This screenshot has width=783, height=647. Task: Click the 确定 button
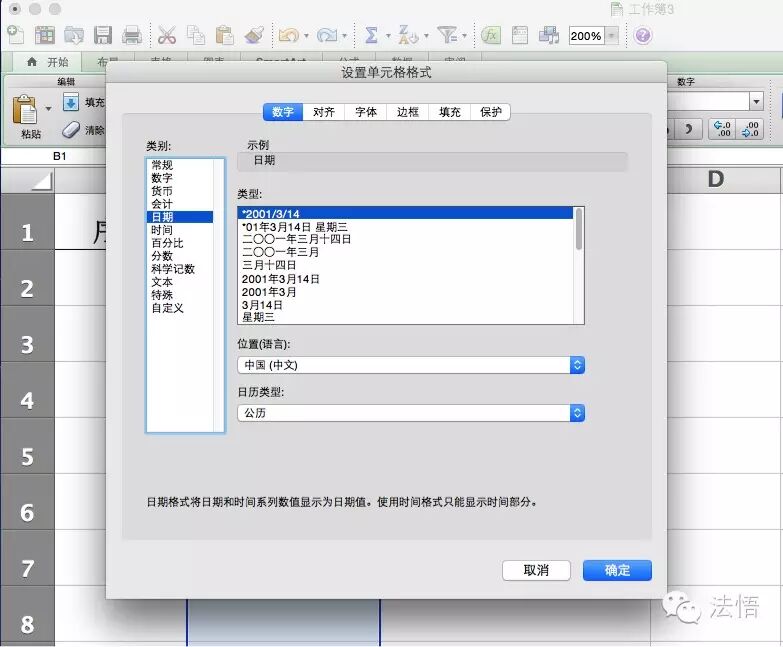pos(617,570)
